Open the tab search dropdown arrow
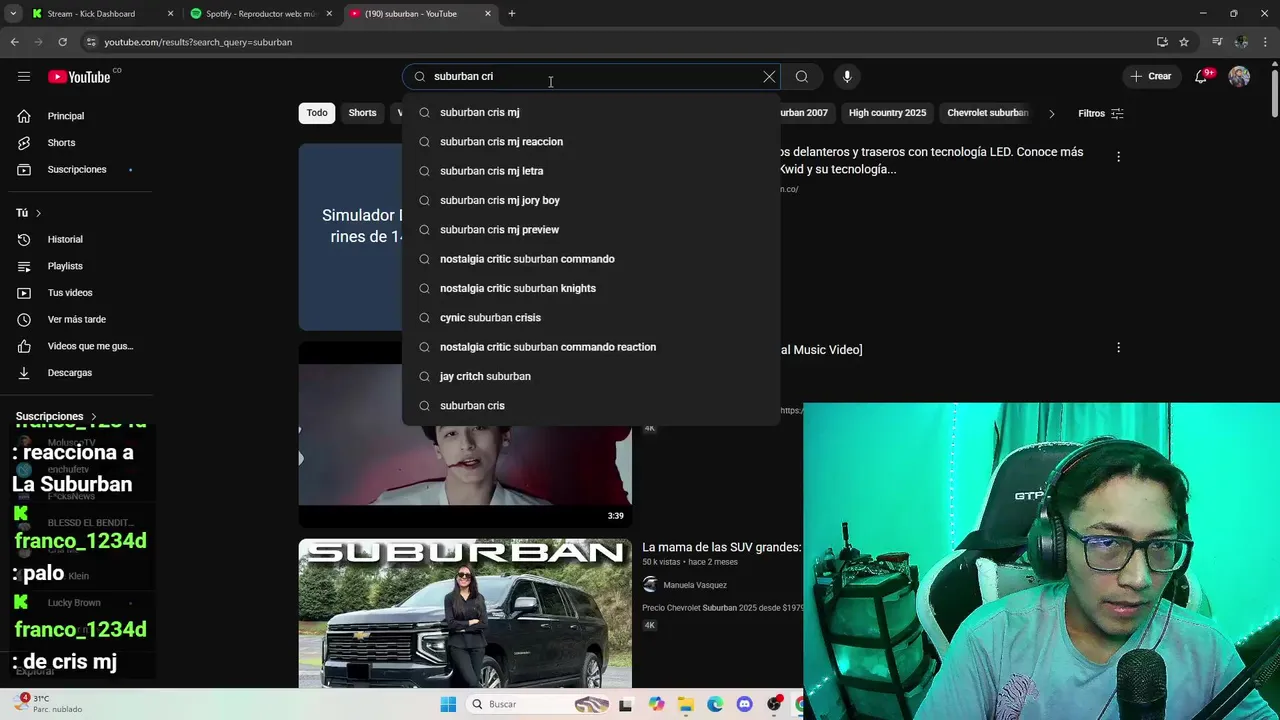Image resolution: width=1280 pixels, height=720 pixels. pyautogui.click(x=13, y=14)
